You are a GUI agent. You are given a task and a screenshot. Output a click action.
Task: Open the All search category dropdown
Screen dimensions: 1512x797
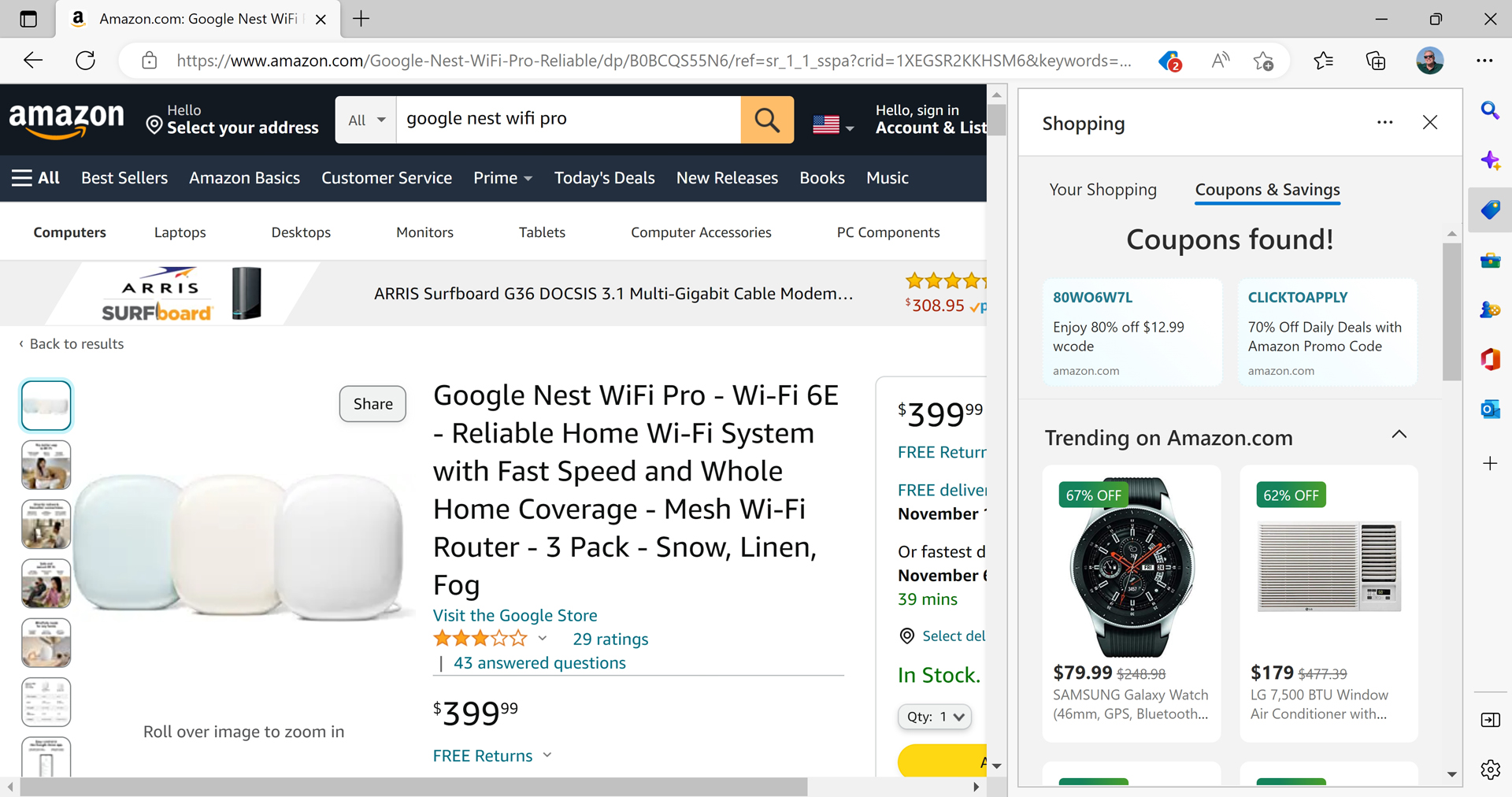(x=366, y=120)
